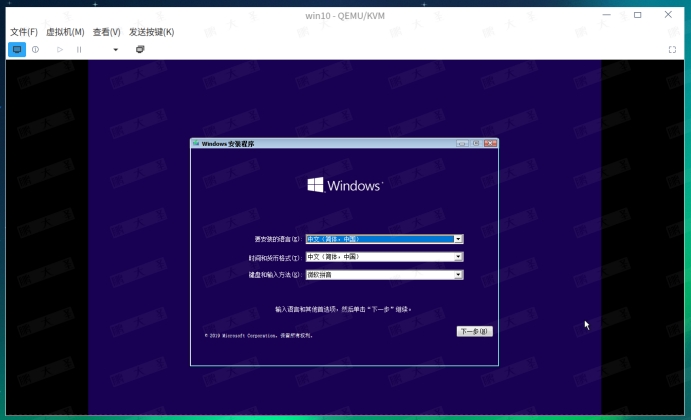Image resolution: width=691 pixels, height=420 pixels.
Task: Switch the VM viewer to fullscreen
Action: [672, 49]
